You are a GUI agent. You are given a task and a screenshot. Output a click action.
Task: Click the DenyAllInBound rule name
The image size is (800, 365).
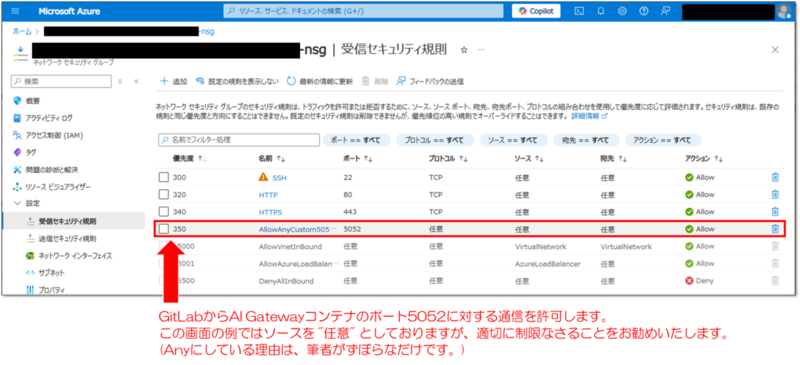pos(286,281)
